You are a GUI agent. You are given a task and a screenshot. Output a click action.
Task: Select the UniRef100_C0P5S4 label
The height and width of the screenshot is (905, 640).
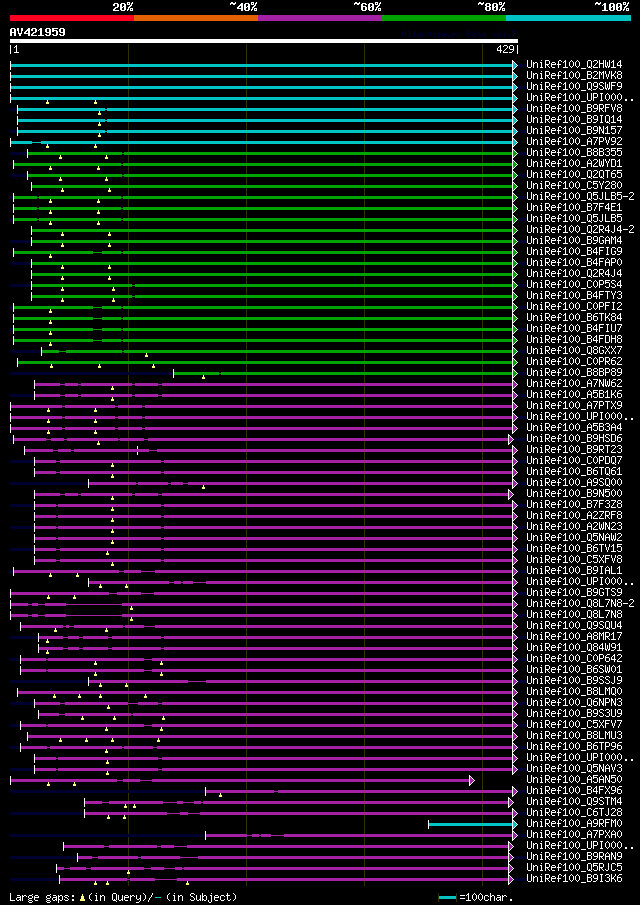coord(574,284)
